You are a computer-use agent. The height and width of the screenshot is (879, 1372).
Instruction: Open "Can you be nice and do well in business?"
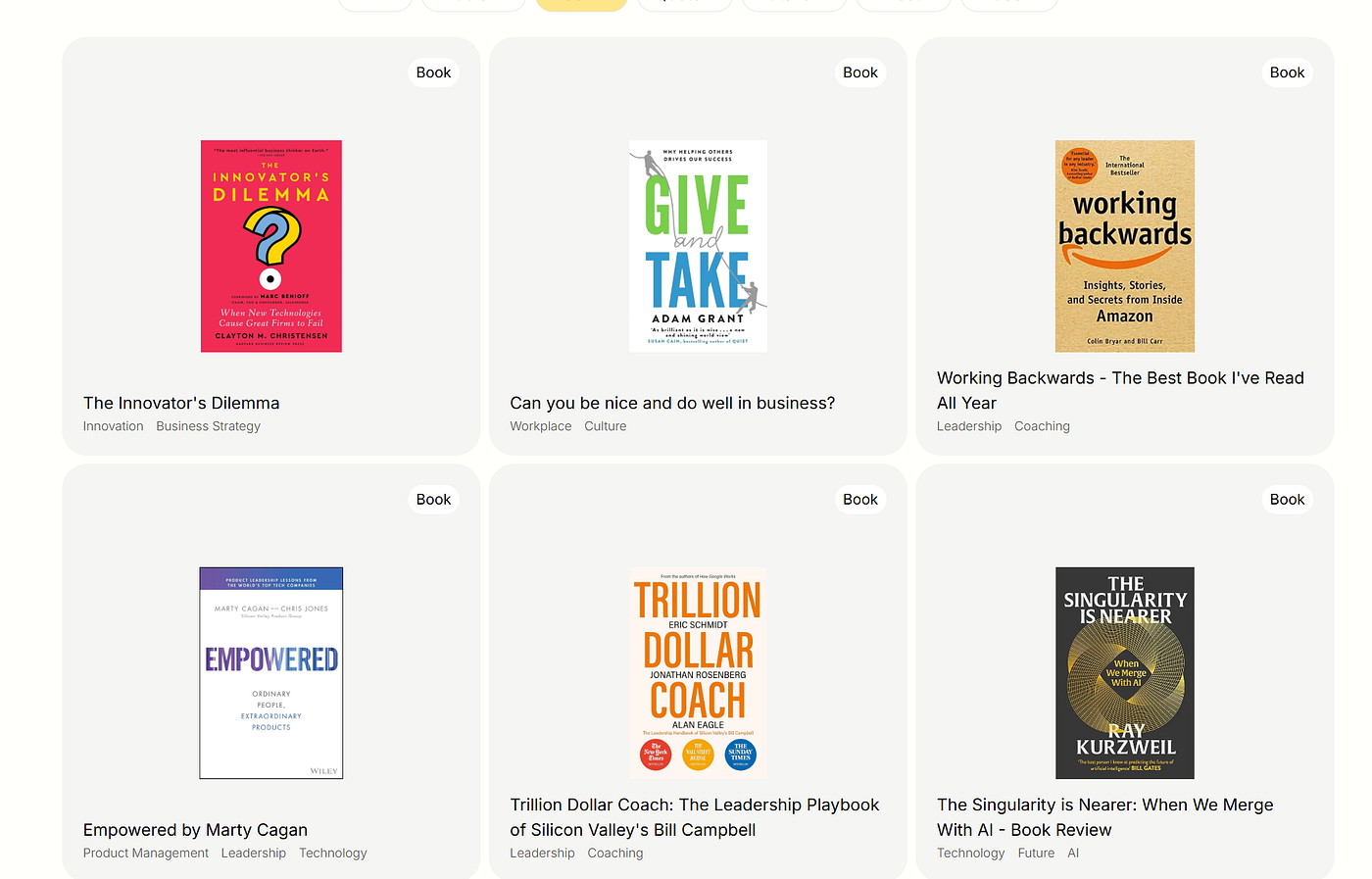pos(672,403)
